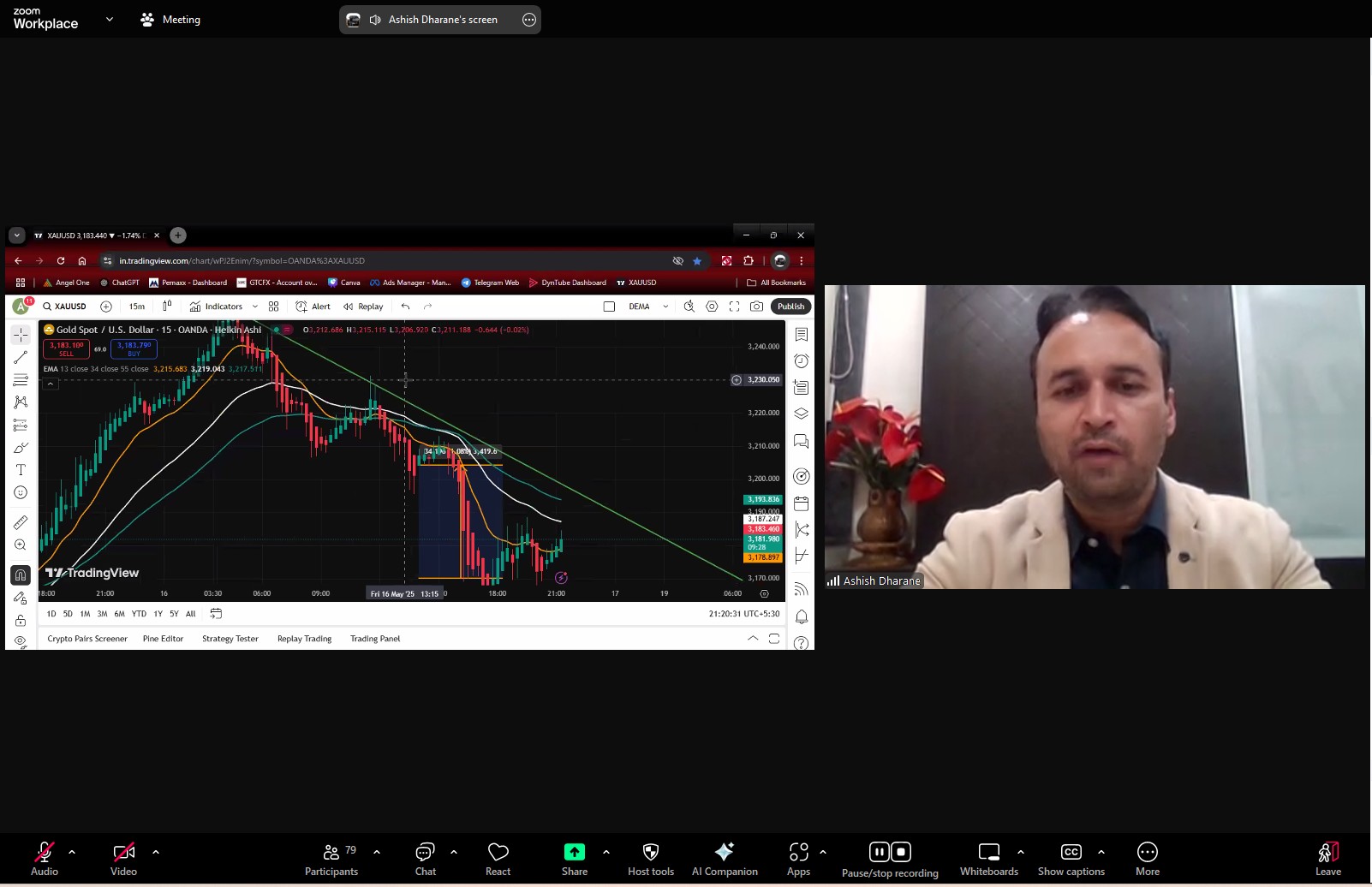
Task: Open the DEMA layout dropdown
Action: point(665,307)
